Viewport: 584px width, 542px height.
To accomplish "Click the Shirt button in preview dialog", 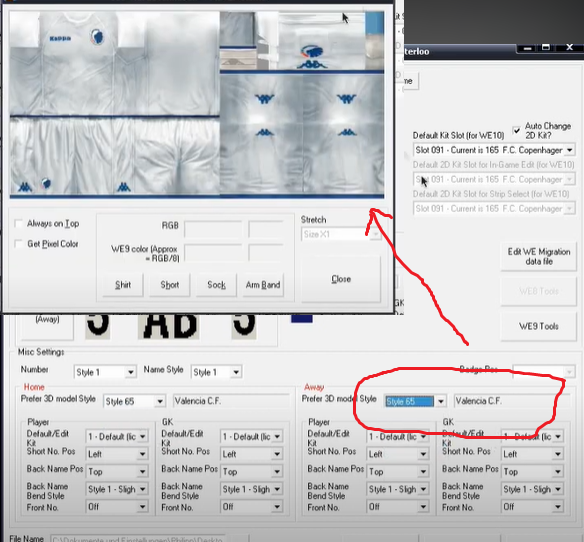I will tap(123, 285).
